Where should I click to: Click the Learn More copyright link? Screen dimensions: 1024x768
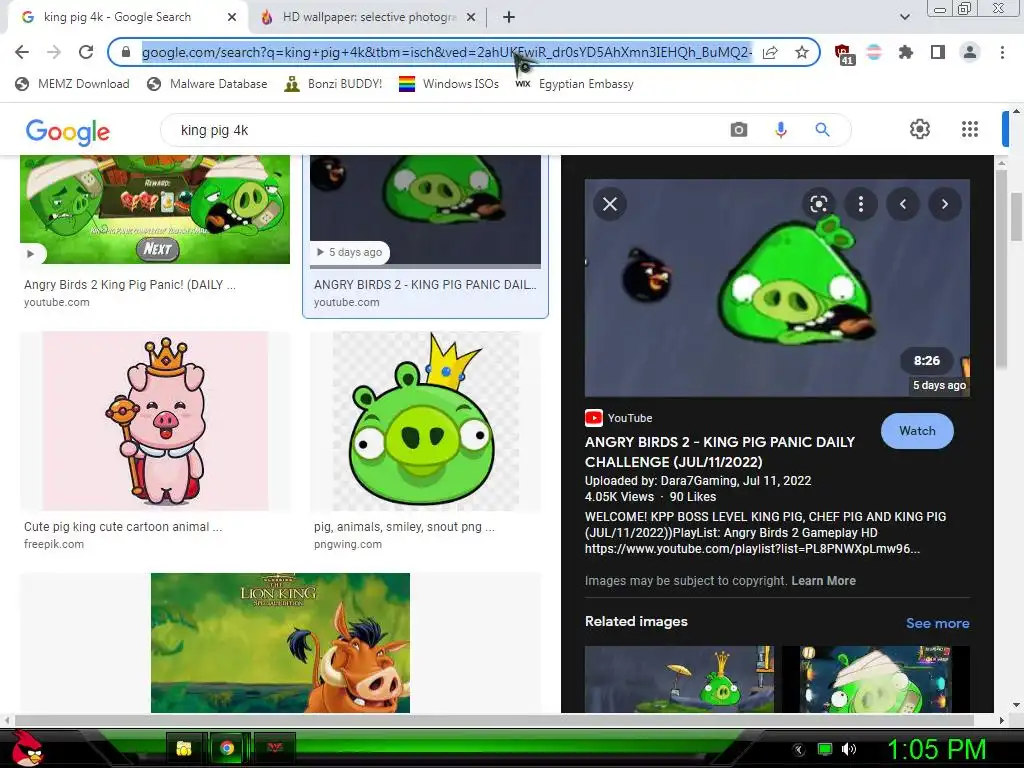(824, 581)
